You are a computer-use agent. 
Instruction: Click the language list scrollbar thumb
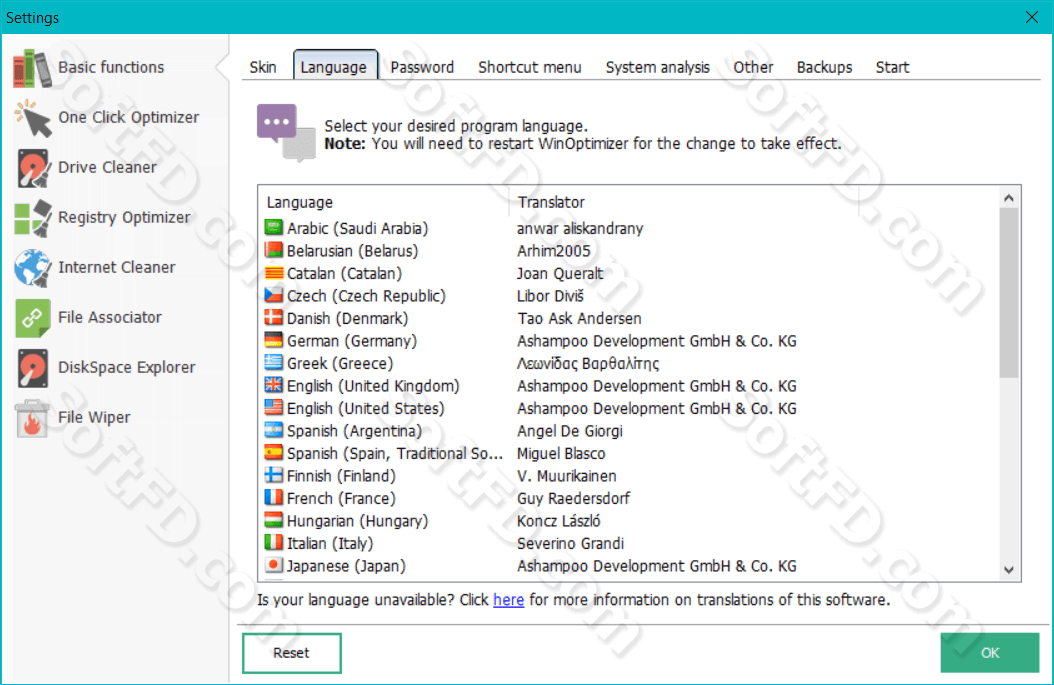point(1008,293)
